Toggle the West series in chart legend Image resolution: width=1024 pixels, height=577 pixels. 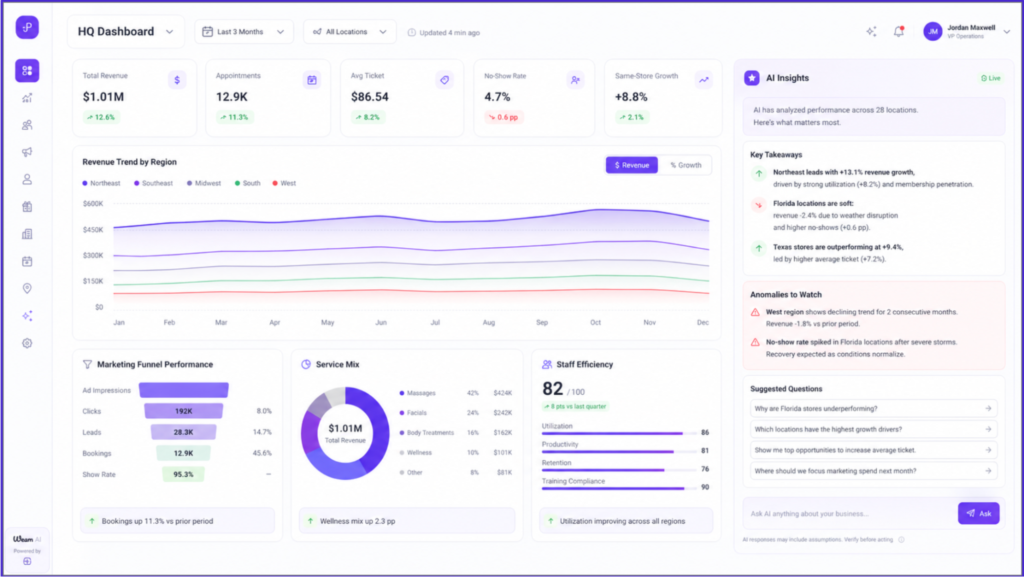tap(284, 183)
